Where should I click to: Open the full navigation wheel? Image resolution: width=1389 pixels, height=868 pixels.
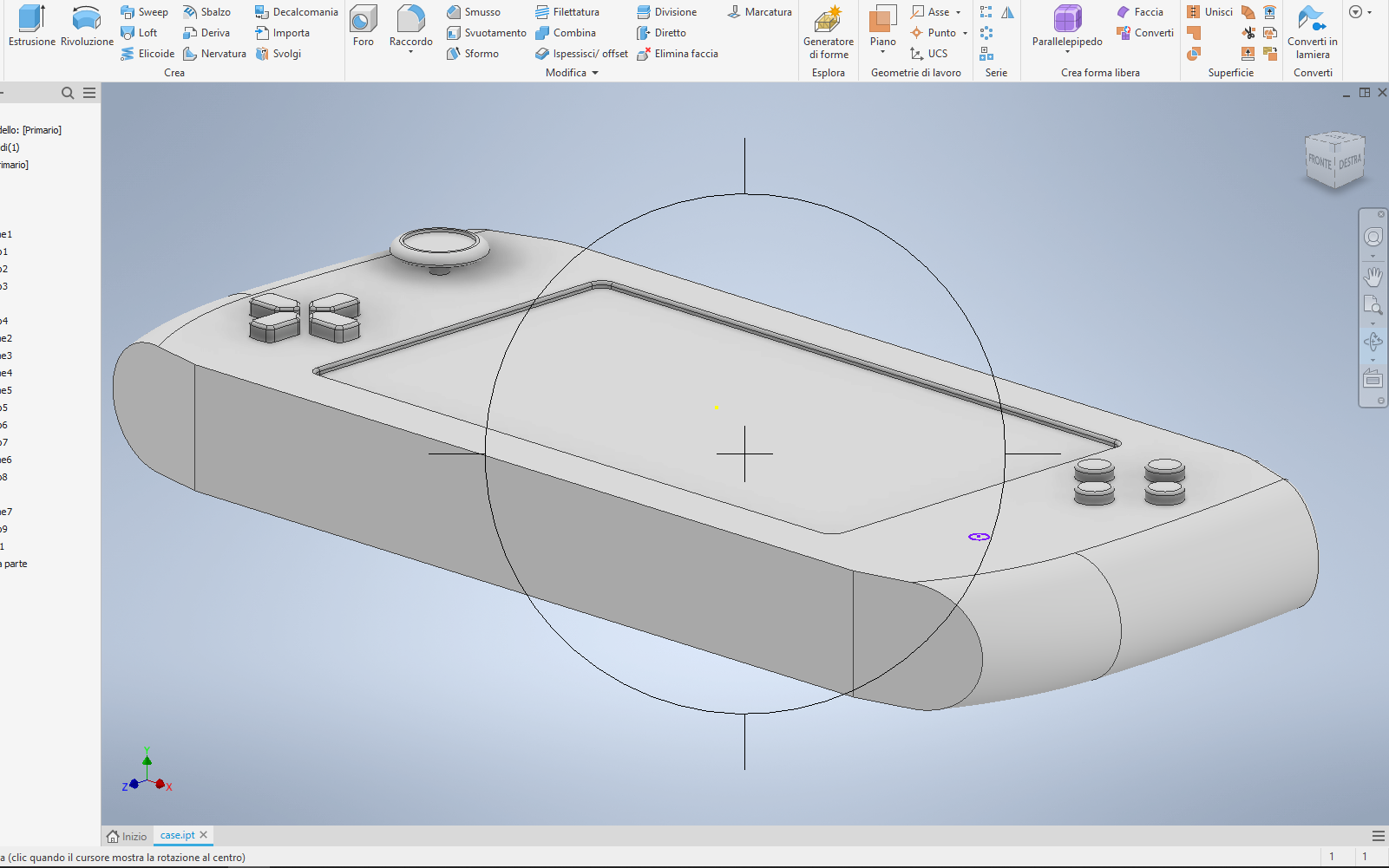tap(1373, 237)
